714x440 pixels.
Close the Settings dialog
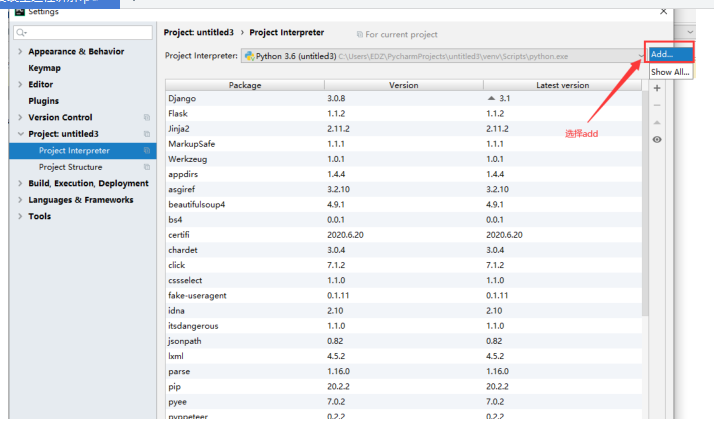pyautogui.click(x=663, y=11)
